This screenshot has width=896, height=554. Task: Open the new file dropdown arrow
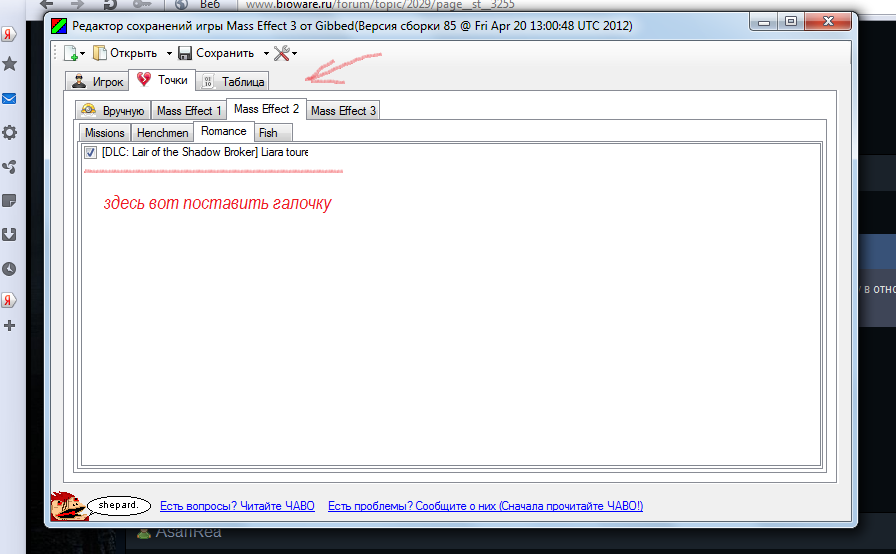[x=83, y=53]
